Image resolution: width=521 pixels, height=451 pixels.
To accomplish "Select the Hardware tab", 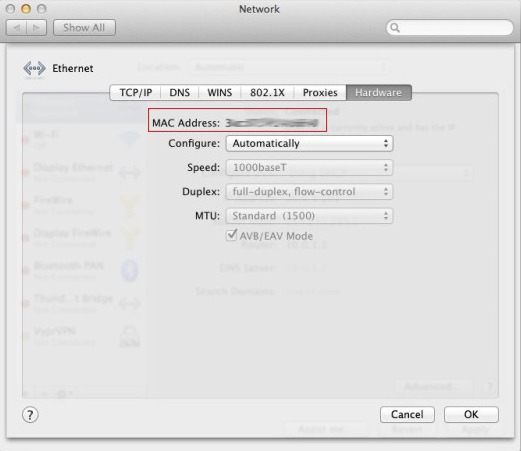I will 379,93.
